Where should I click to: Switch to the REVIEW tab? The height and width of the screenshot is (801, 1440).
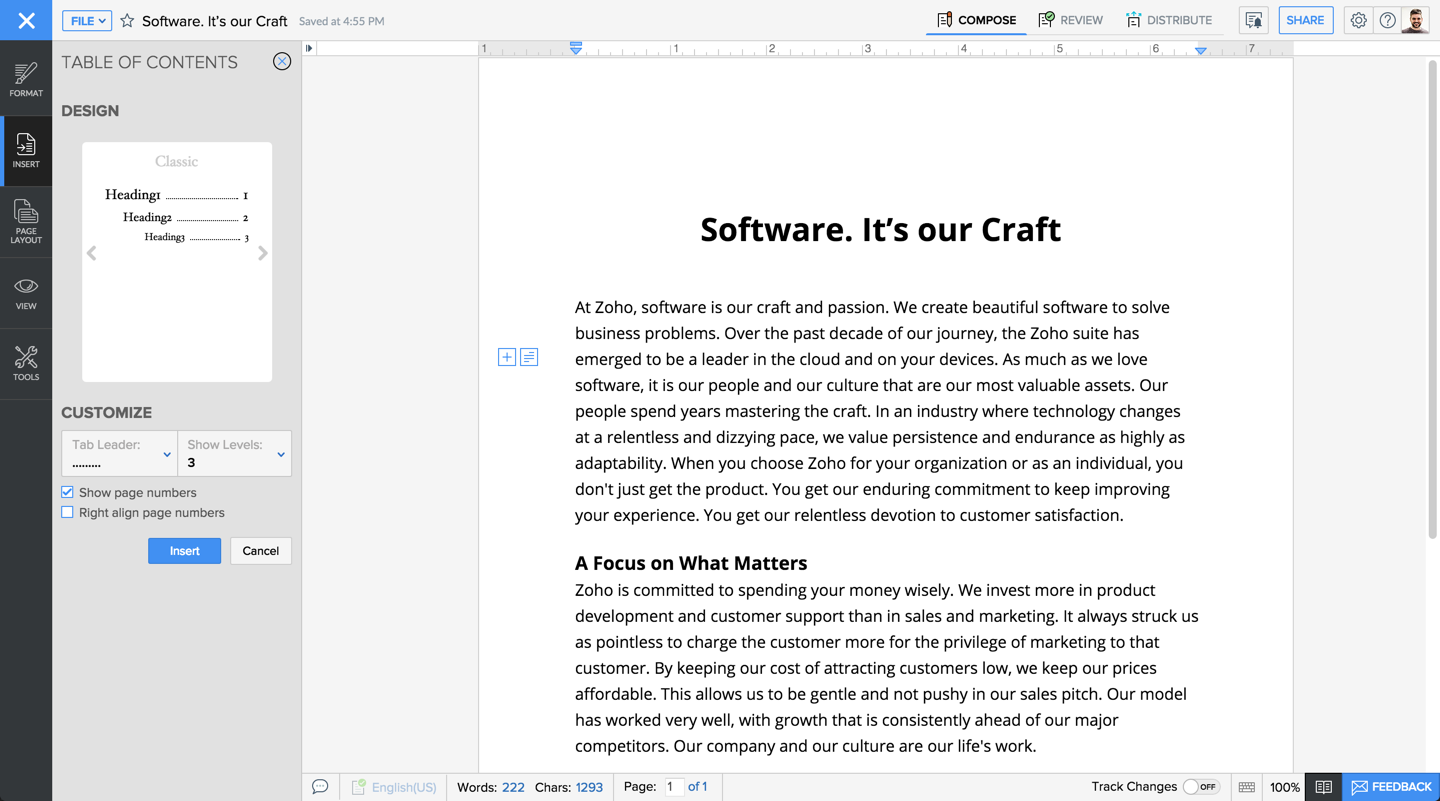1070,19
